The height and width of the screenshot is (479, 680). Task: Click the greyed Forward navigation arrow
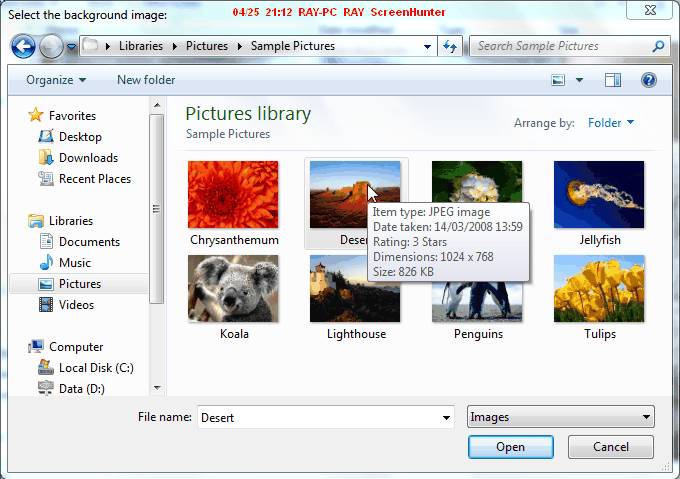tap(51, 46)
